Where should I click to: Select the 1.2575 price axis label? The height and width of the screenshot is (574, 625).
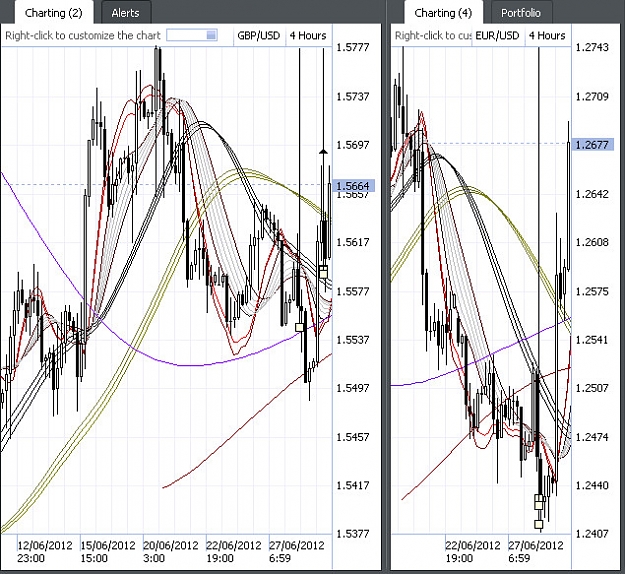[592, 291]
